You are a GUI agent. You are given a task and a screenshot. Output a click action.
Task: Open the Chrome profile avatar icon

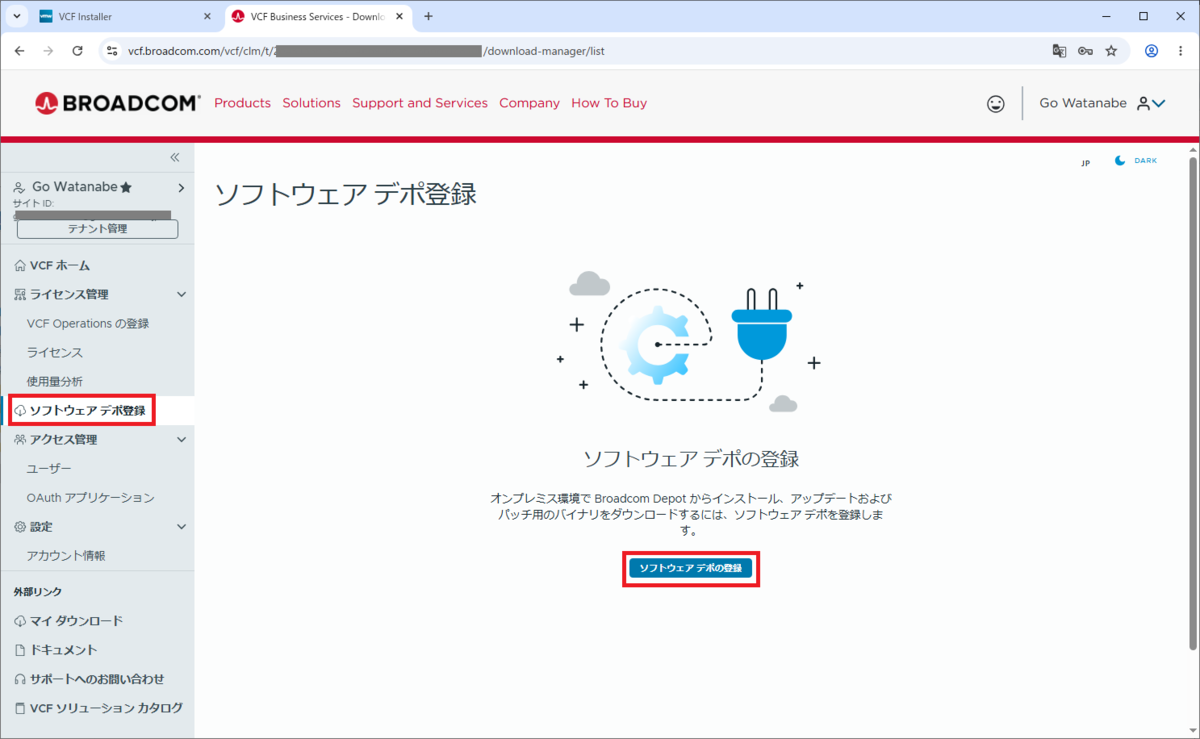pyautogui.click(x=1151, y=51)
